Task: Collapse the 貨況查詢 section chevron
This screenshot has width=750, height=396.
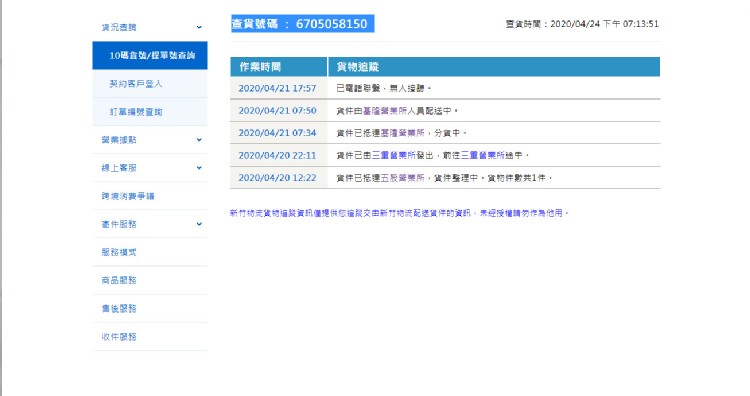Action: pos(199,27)
